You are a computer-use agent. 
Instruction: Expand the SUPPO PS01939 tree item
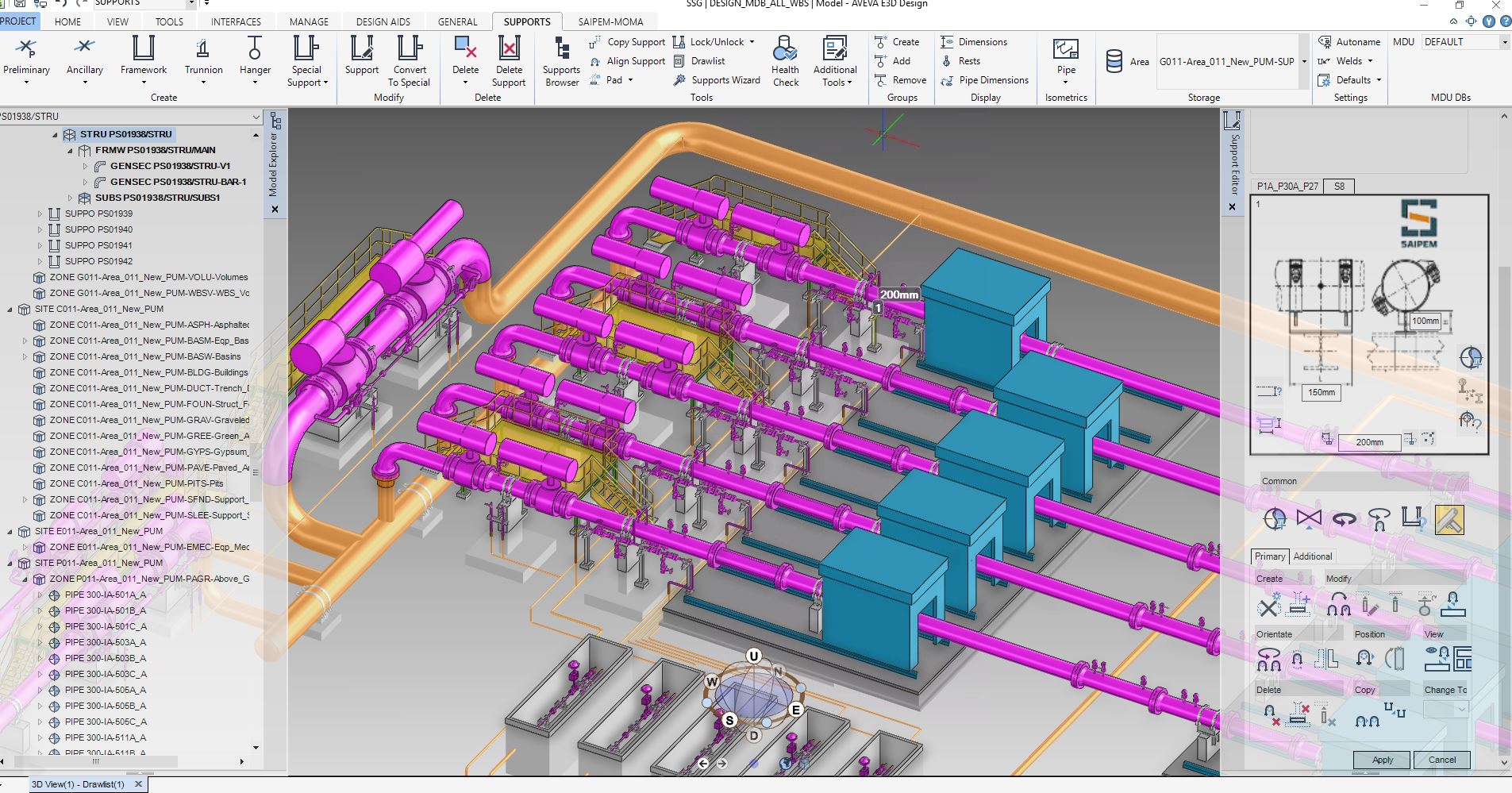point(40,214)
